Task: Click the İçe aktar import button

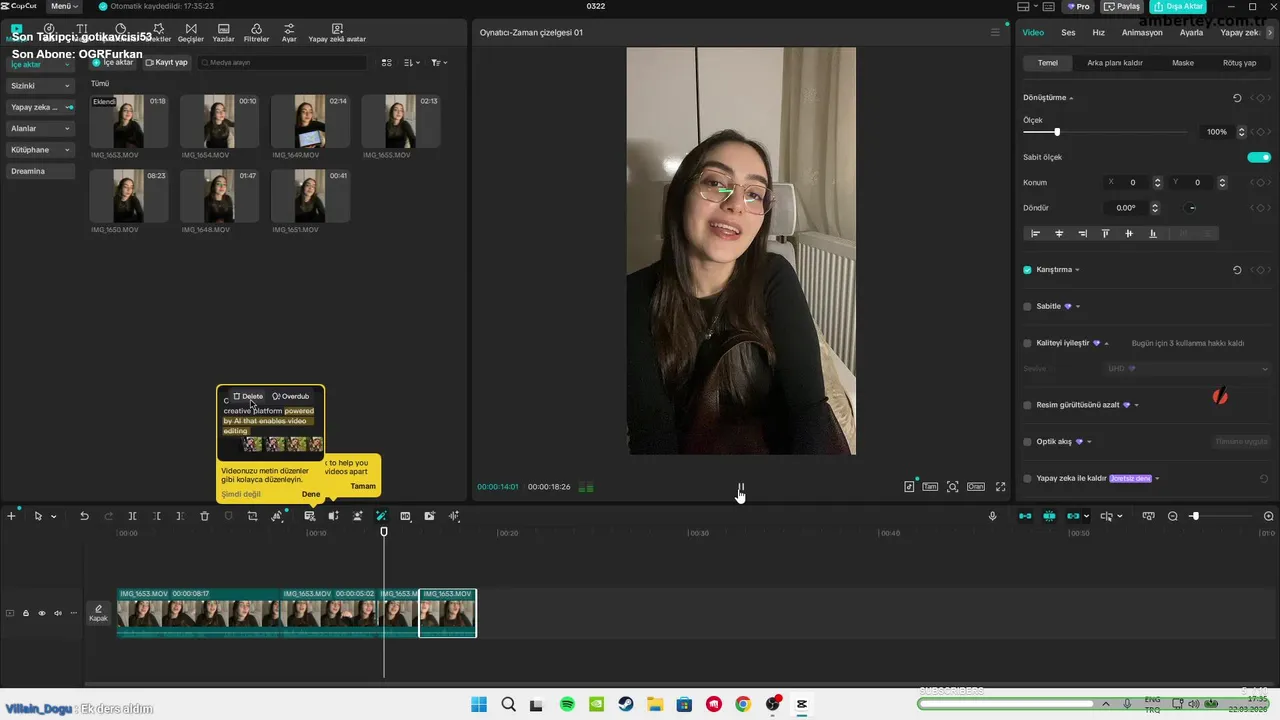Action: tap(112, 62)
